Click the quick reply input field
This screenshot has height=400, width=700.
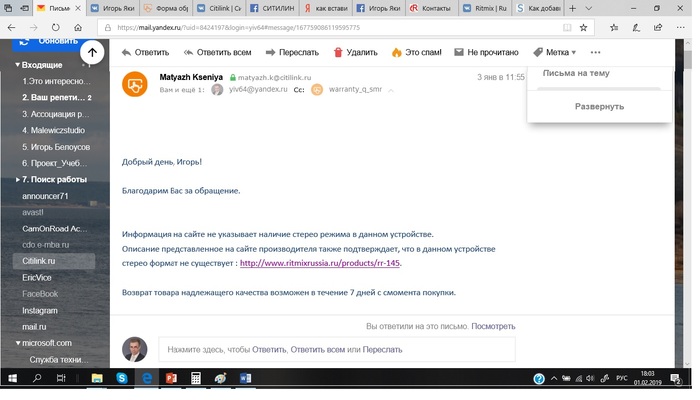[336, 349]
